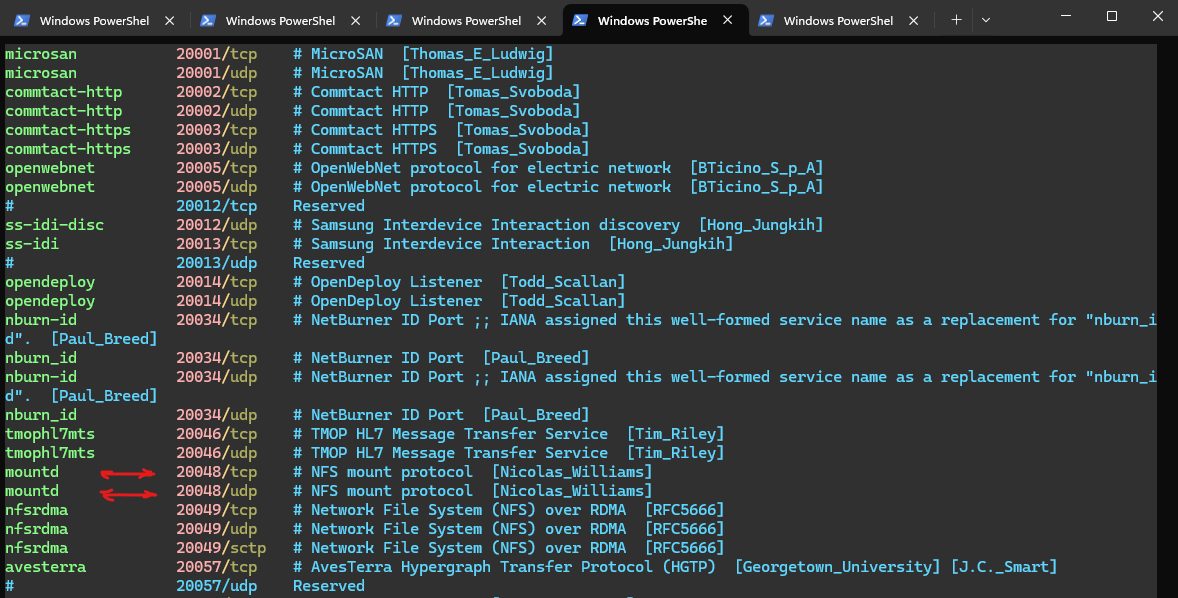Screen dimensions: 1178x598
Task: Switch to the first Windows PowerShell tab
Action: [94, 21]
